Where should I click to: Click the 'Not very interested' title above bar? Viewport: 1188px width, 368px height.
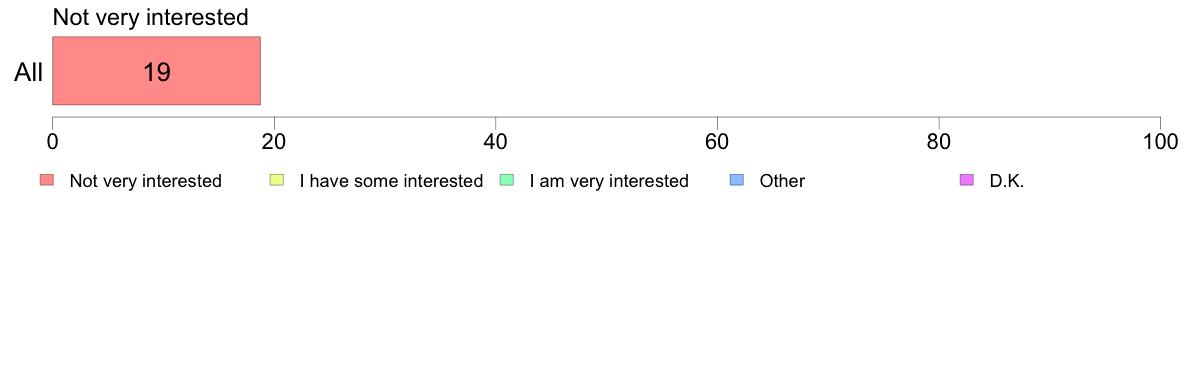(x=151, y=17)
